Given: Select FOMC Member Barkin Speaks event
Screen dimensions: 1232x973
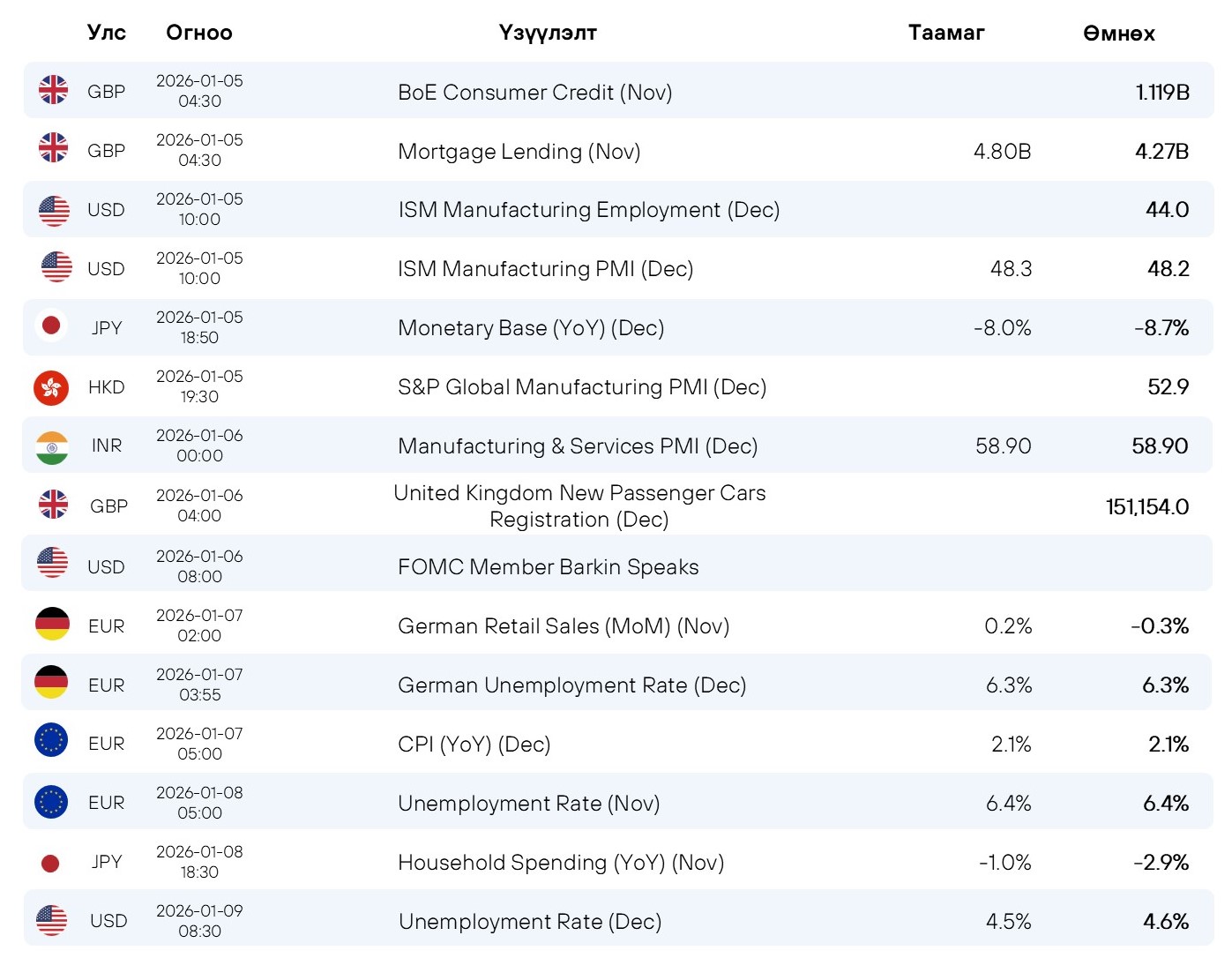Looking at the screenshot, I should [548, 567].
